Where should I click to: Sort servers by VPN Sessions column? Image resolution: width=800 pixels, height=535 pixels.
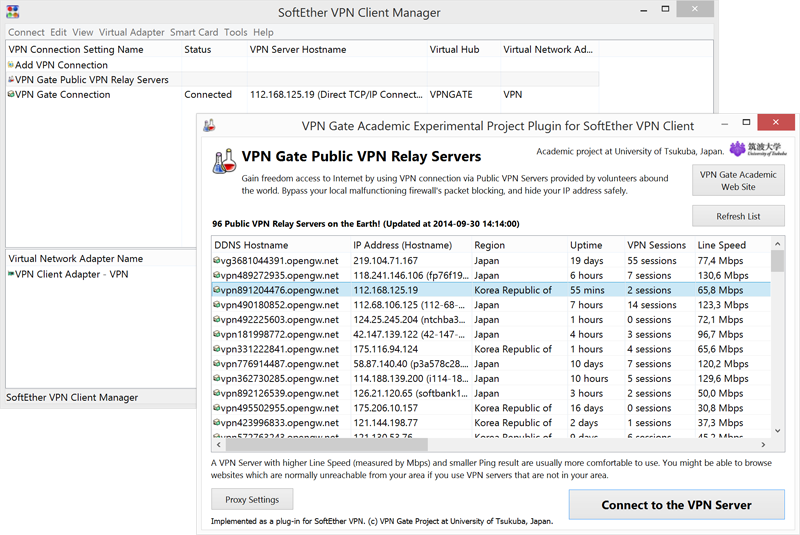[660, 245]
